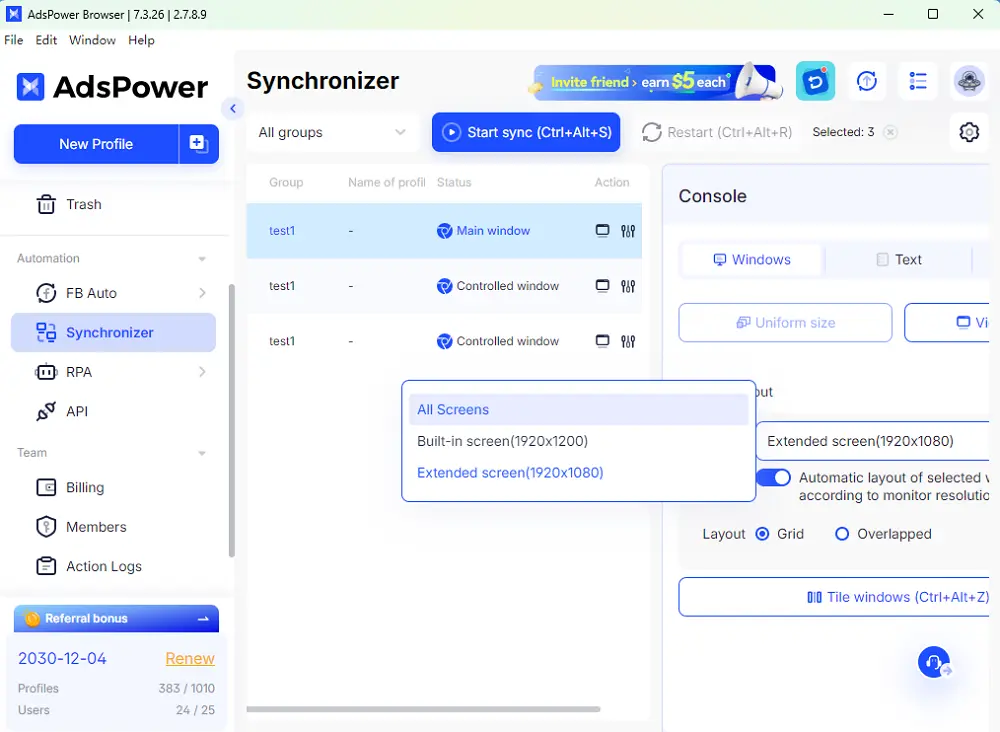Expand the FB Auto sidebar entry
This screenshot has height=732, width=1000.
(113, 293)
